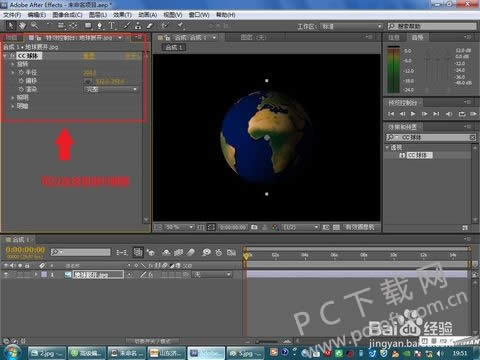
Task: Select the Pen tool
Action: (x=100, y=26)
